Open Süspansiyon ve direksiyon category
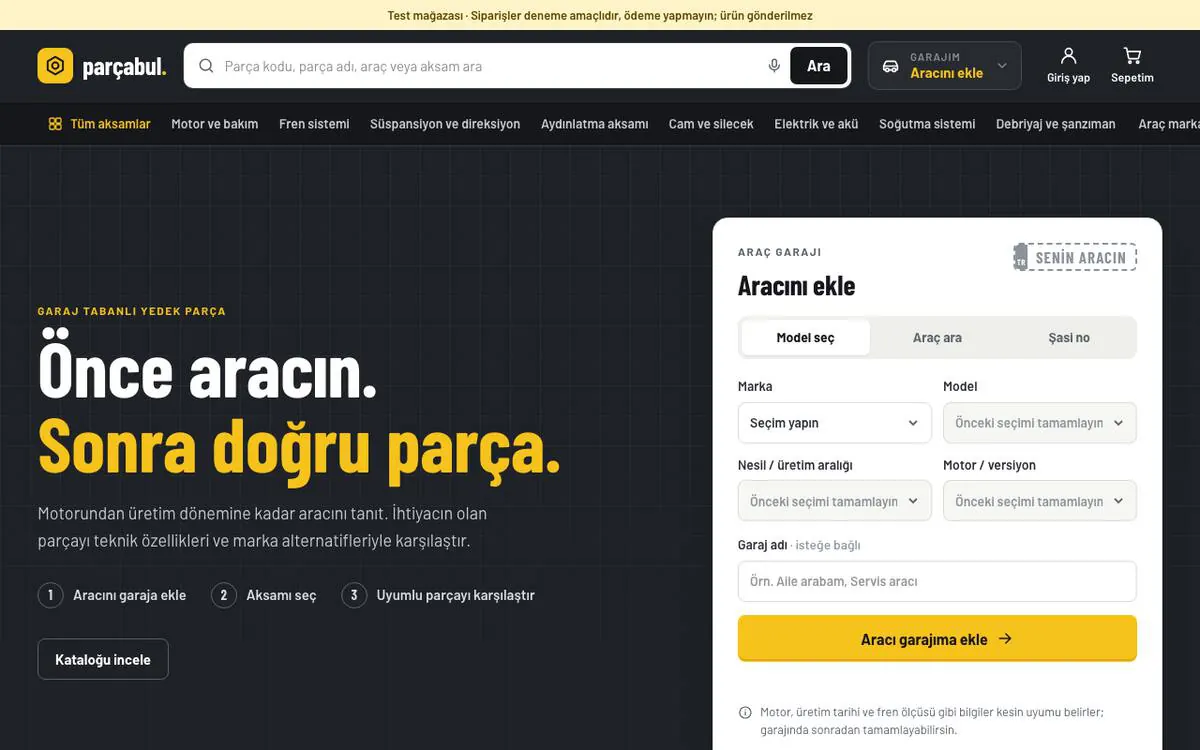Viewport: 1200px width, 750px height. click(x=445, y=124)
